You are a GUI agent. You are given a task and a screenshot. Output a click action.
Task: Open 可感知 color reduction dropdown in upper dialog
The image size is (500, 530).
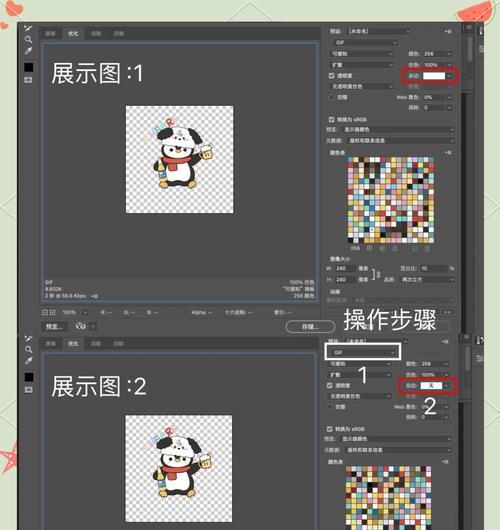click(361, 54)
